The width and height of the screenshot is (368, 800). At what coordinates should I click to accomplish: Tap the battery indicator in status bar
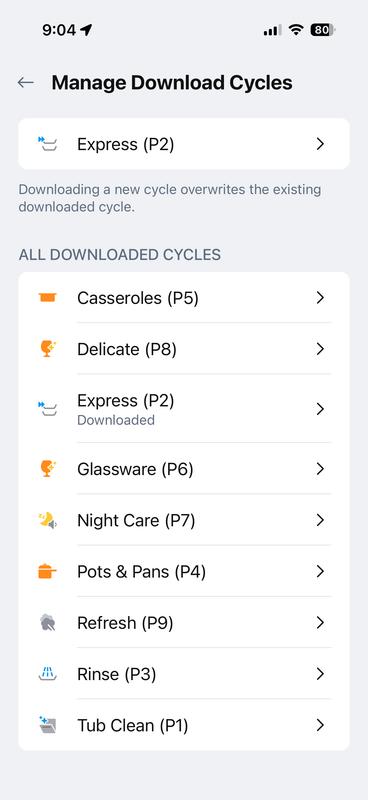tap(323, 30)
